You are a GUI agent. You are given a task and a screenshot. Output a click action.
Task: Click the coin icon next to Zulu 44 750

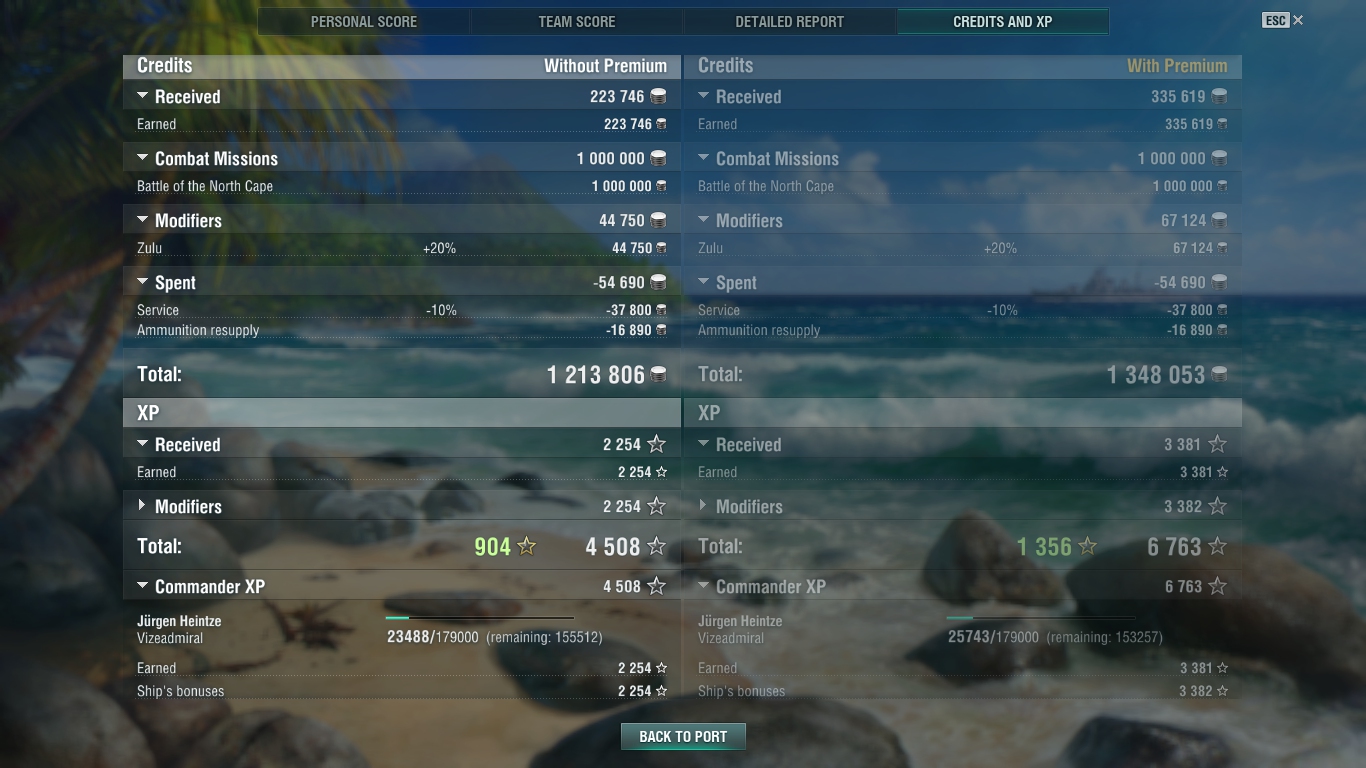(661, 248)
